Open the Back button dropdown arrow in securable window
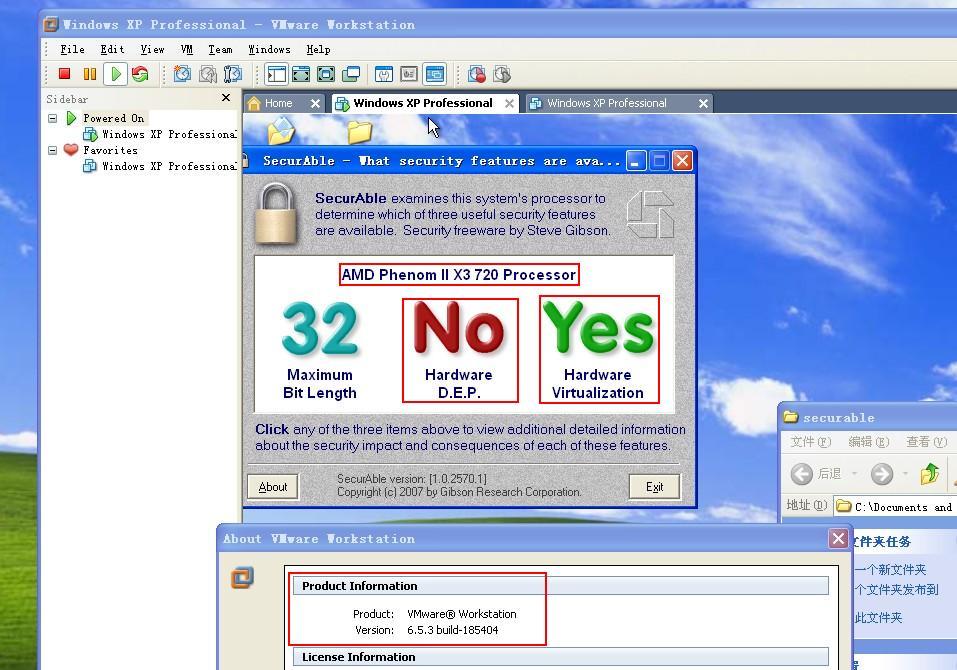The width and height of the screenshot is (957, 670). point(854,474)
